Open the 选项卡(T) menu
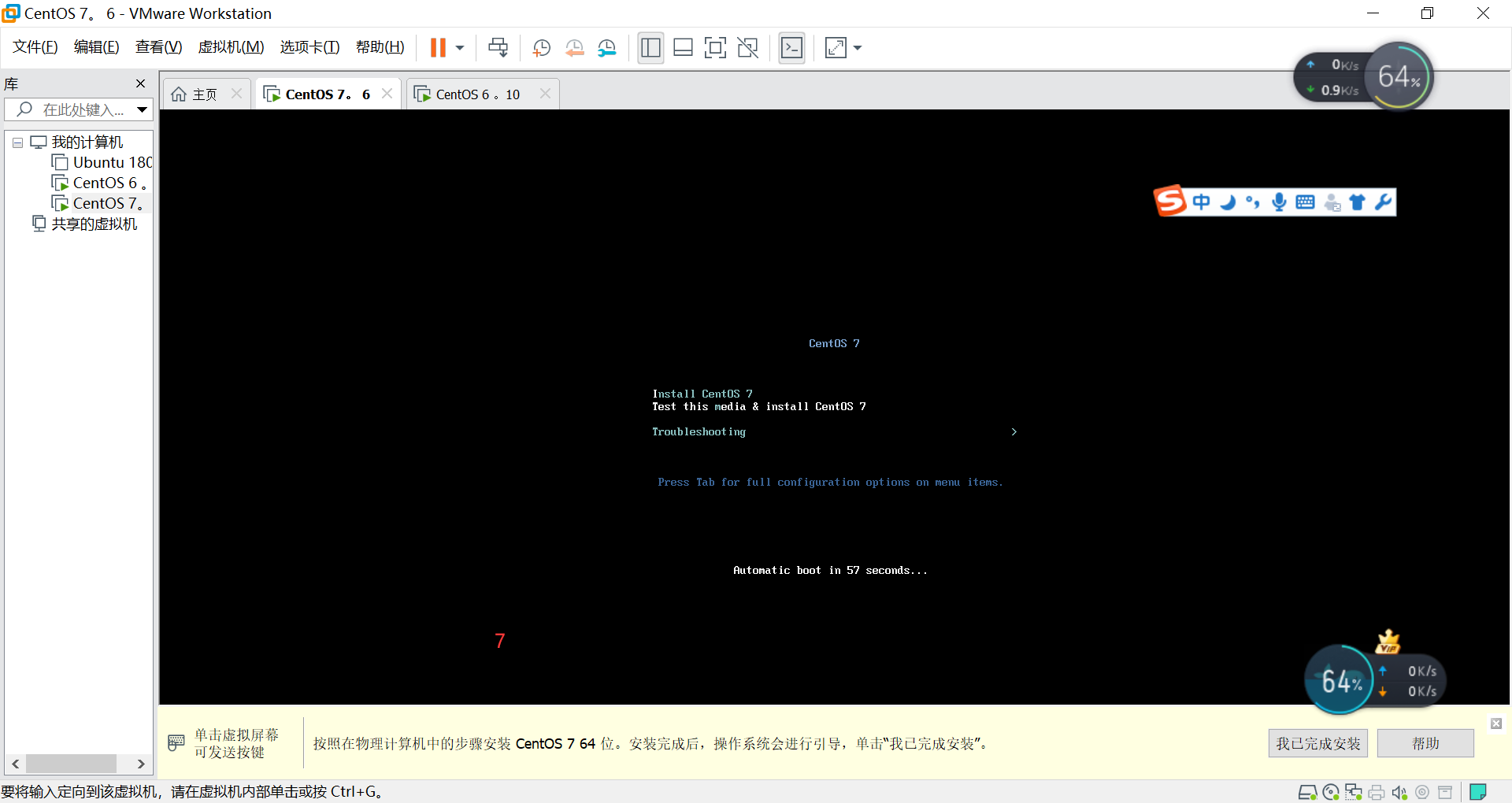This screenshot has width=1512, height=803. point(310,47)
